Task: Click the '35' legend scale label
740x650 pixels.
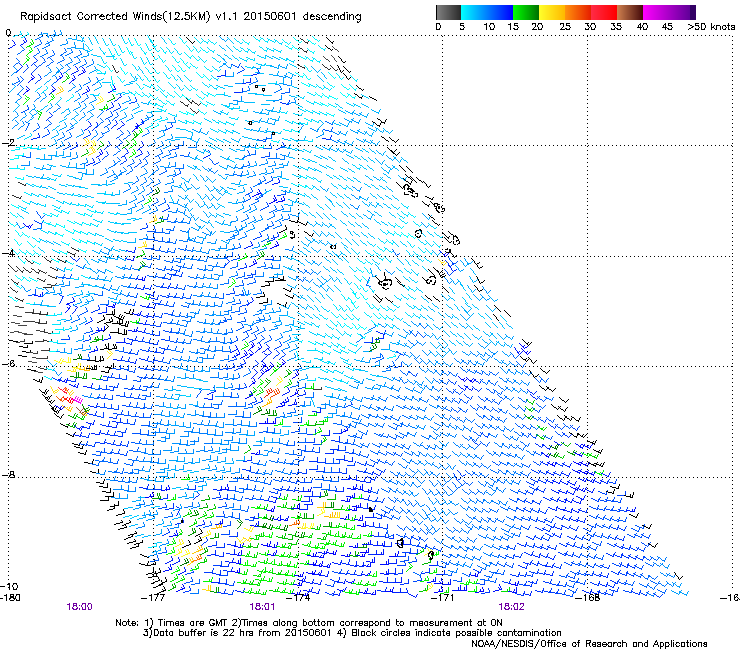Action: tap(616, 26)
